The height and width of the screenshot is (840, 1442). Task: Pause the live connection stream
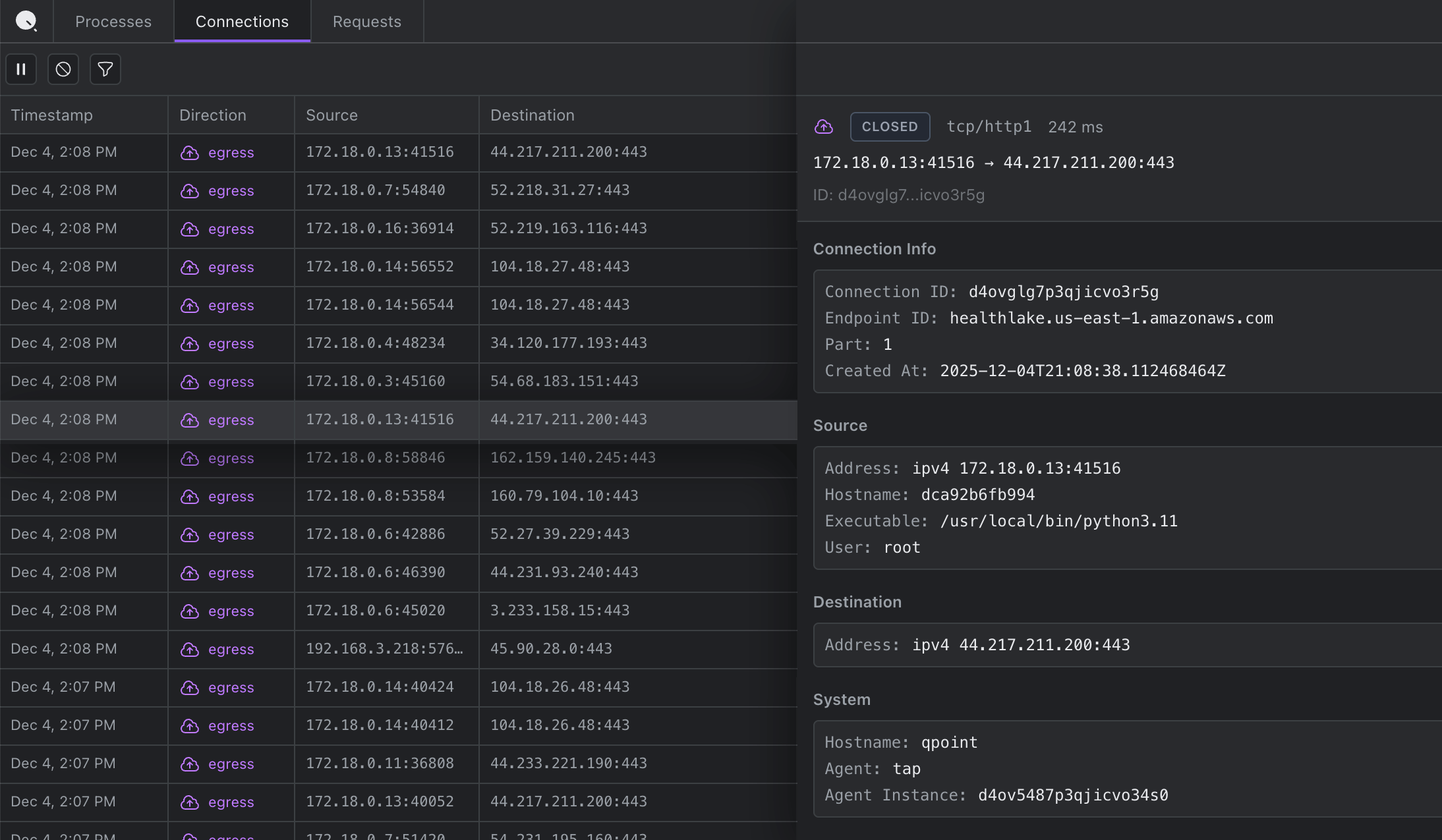(x=21, y=69)
